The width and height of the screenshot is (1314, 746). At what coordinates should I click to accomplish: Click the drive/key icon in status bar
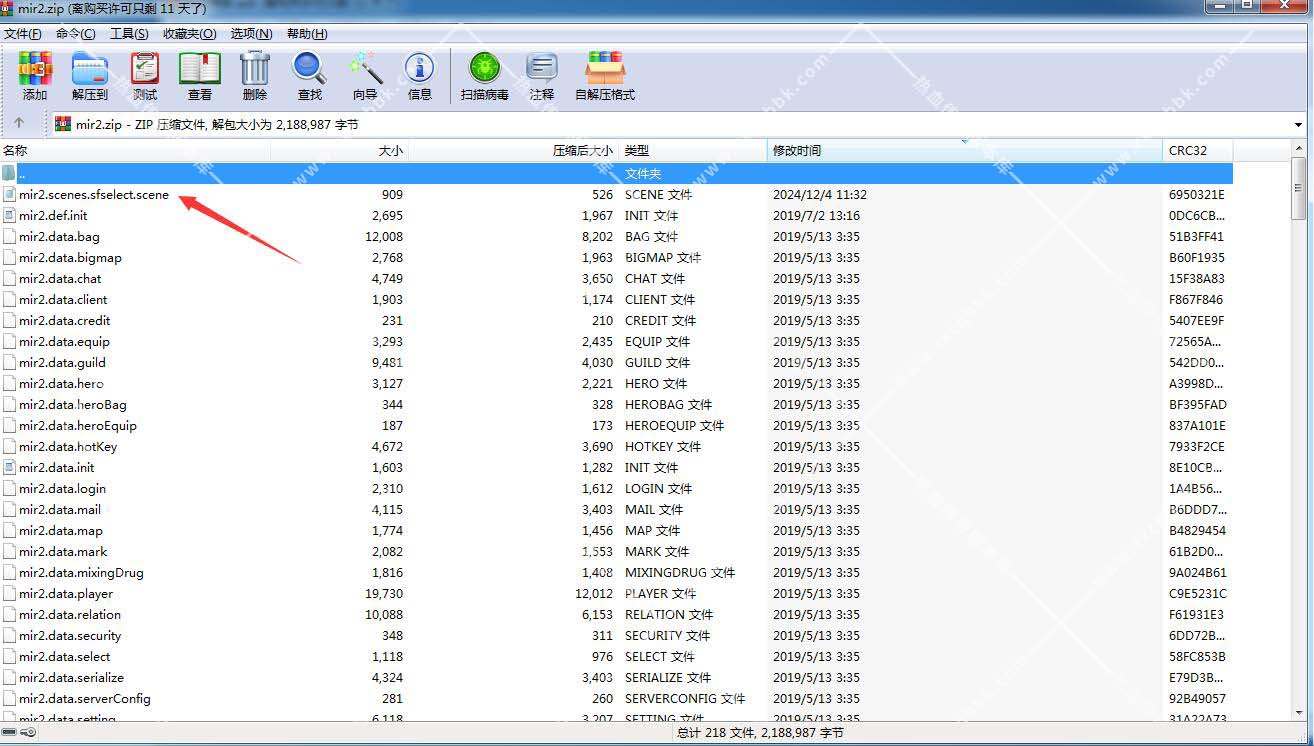(18, 733)
